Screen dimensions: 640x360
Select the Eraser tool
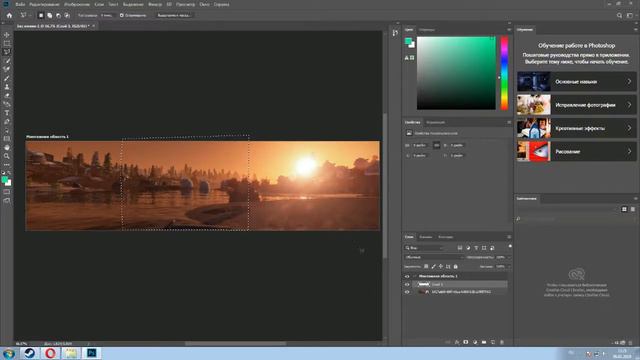(x=7, y=95)
